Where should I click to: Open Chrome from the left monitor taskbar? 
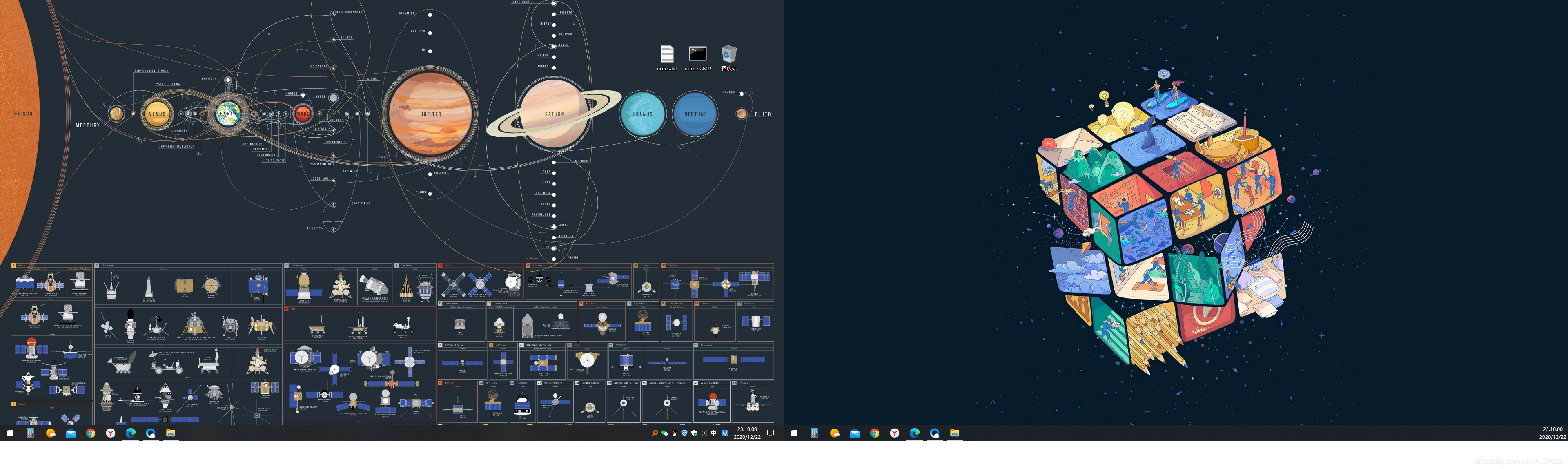[x=91, y=433]
